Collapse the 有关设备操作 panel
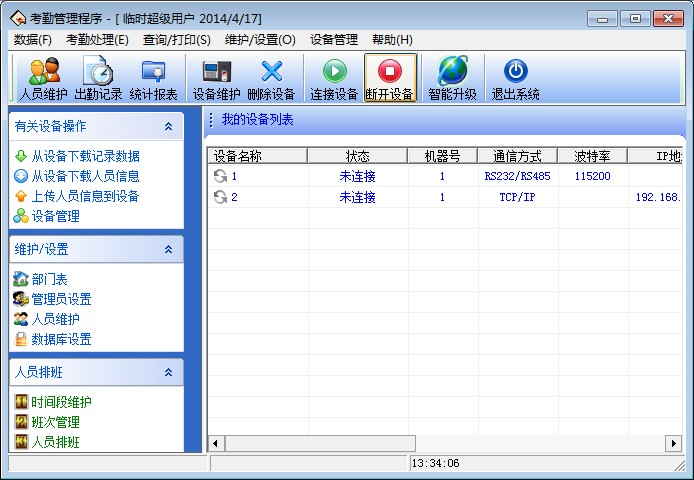 click(168, 127)
